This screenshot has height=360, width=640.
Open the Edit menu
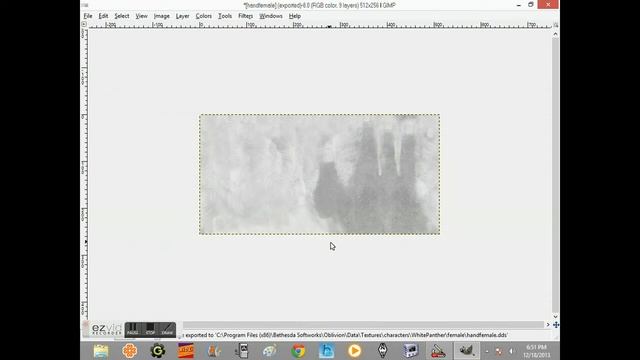pos(103,16)
